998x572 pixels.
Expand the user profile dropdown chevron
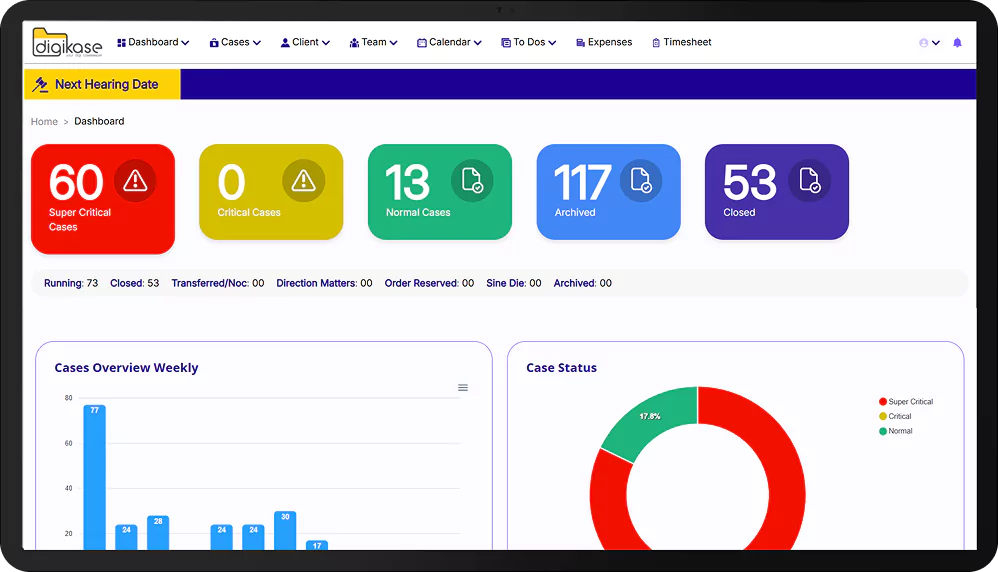(936, 43)
